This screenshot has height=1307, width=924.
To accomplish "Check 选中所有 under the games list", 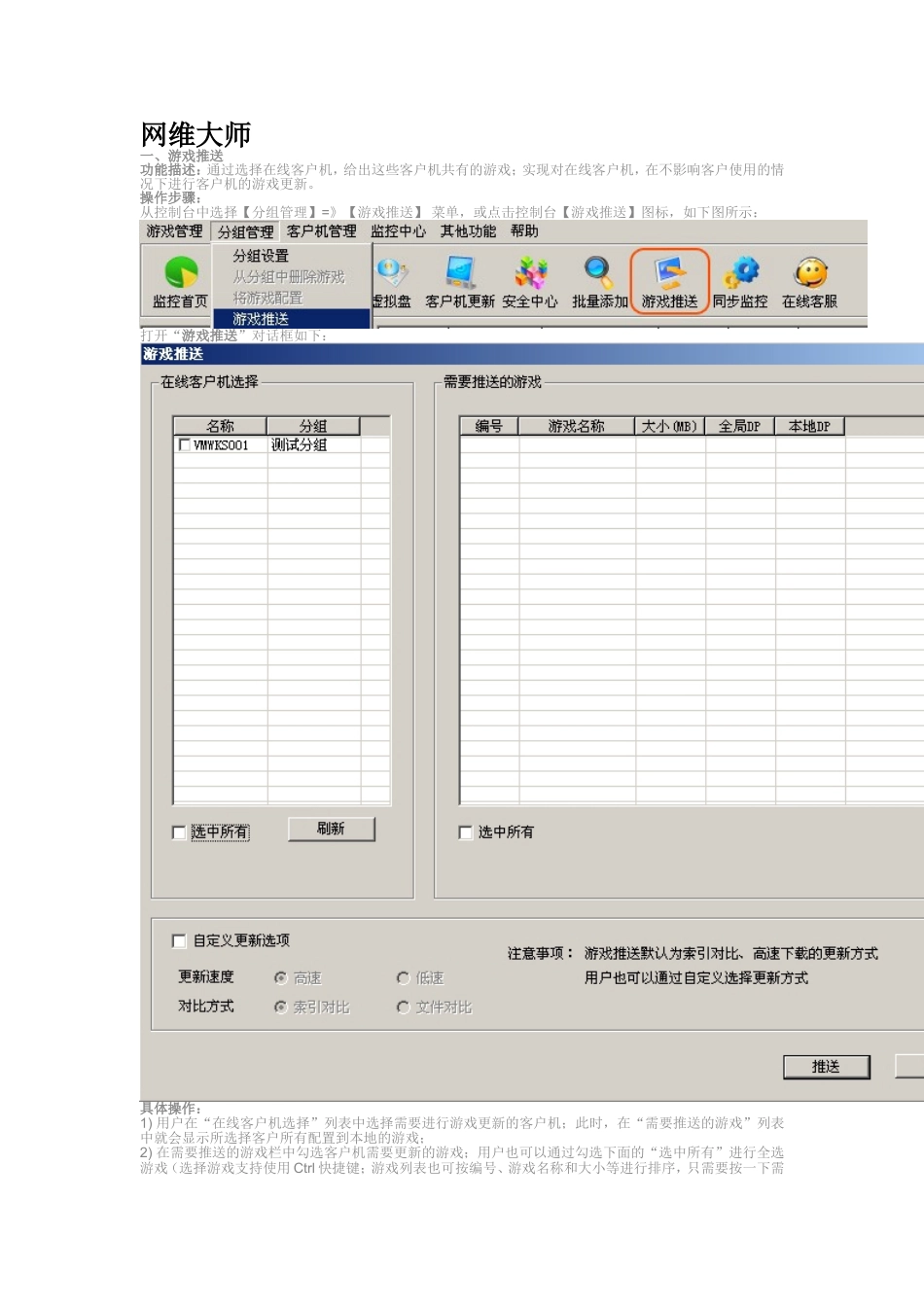I will 465,832.
